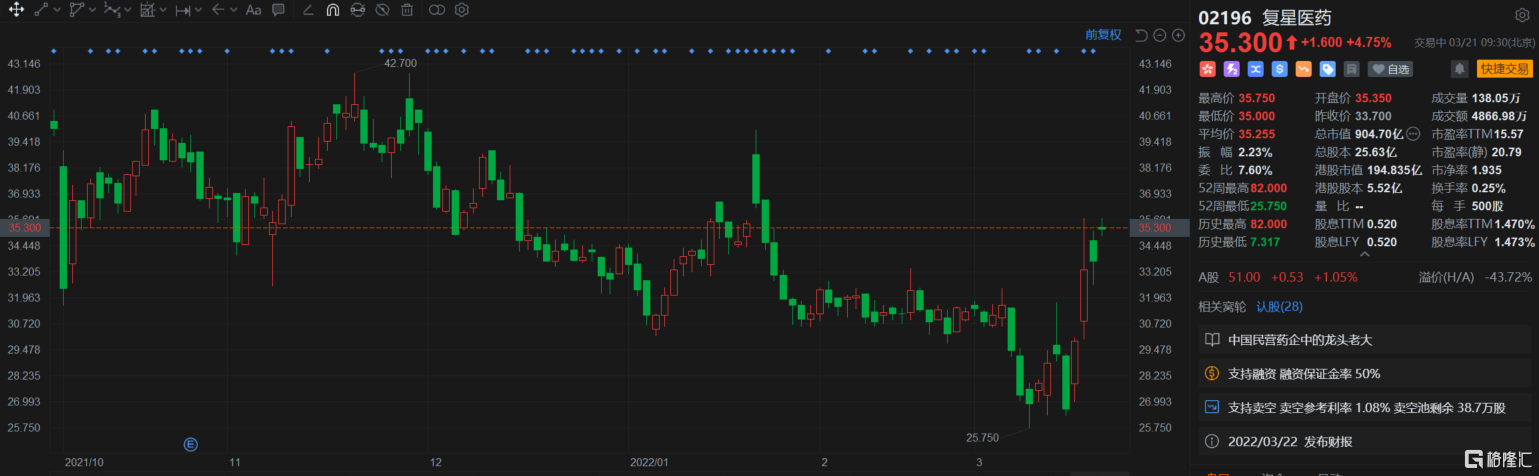Toggle hide all drawings eye icon
The height and width of the screenshot is (476, 1539).
[382, 10]
